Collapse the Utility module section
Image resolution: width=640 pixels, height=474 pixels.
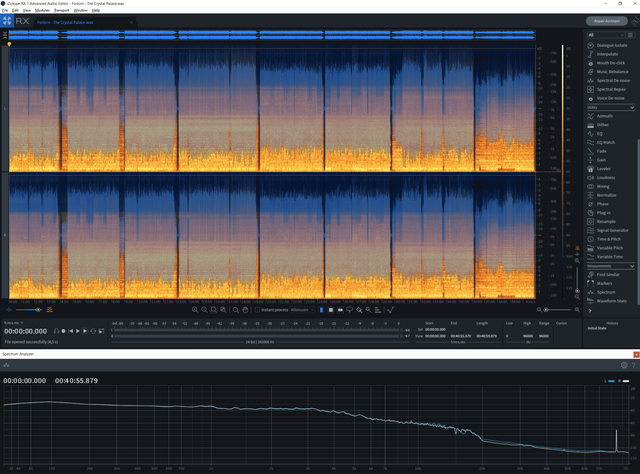pos(632,107)
